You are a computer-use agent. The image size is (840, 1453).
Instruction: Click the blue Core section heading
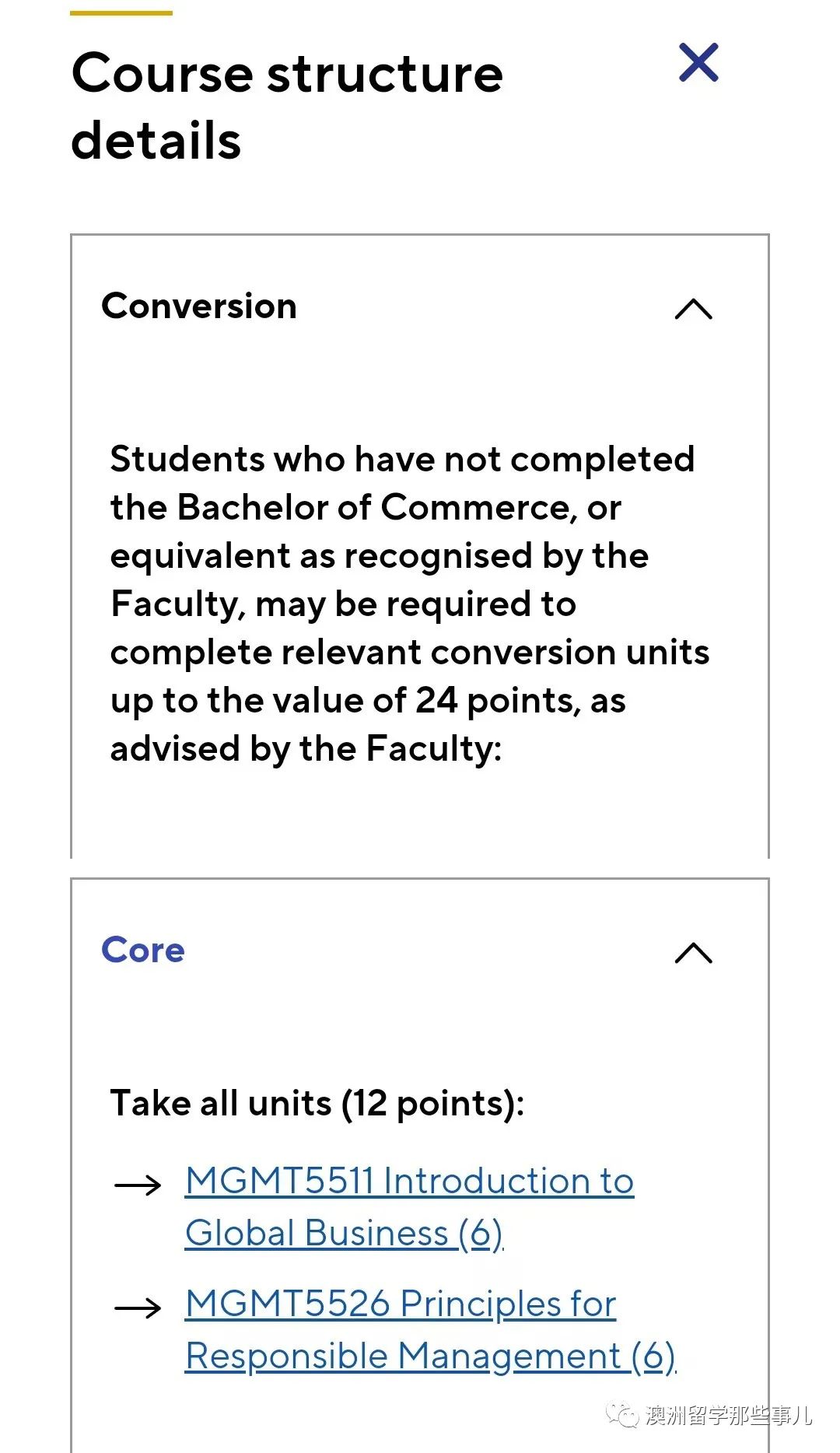pyautogui.click(x=143, y=950)
